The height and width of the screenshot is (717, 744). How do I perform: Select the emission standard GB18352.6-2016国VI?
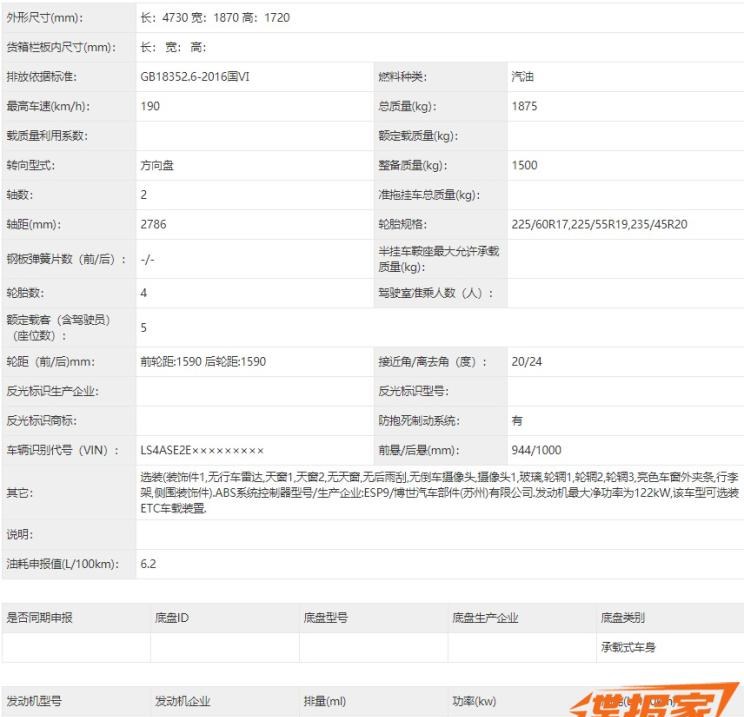tap(195, 77)
